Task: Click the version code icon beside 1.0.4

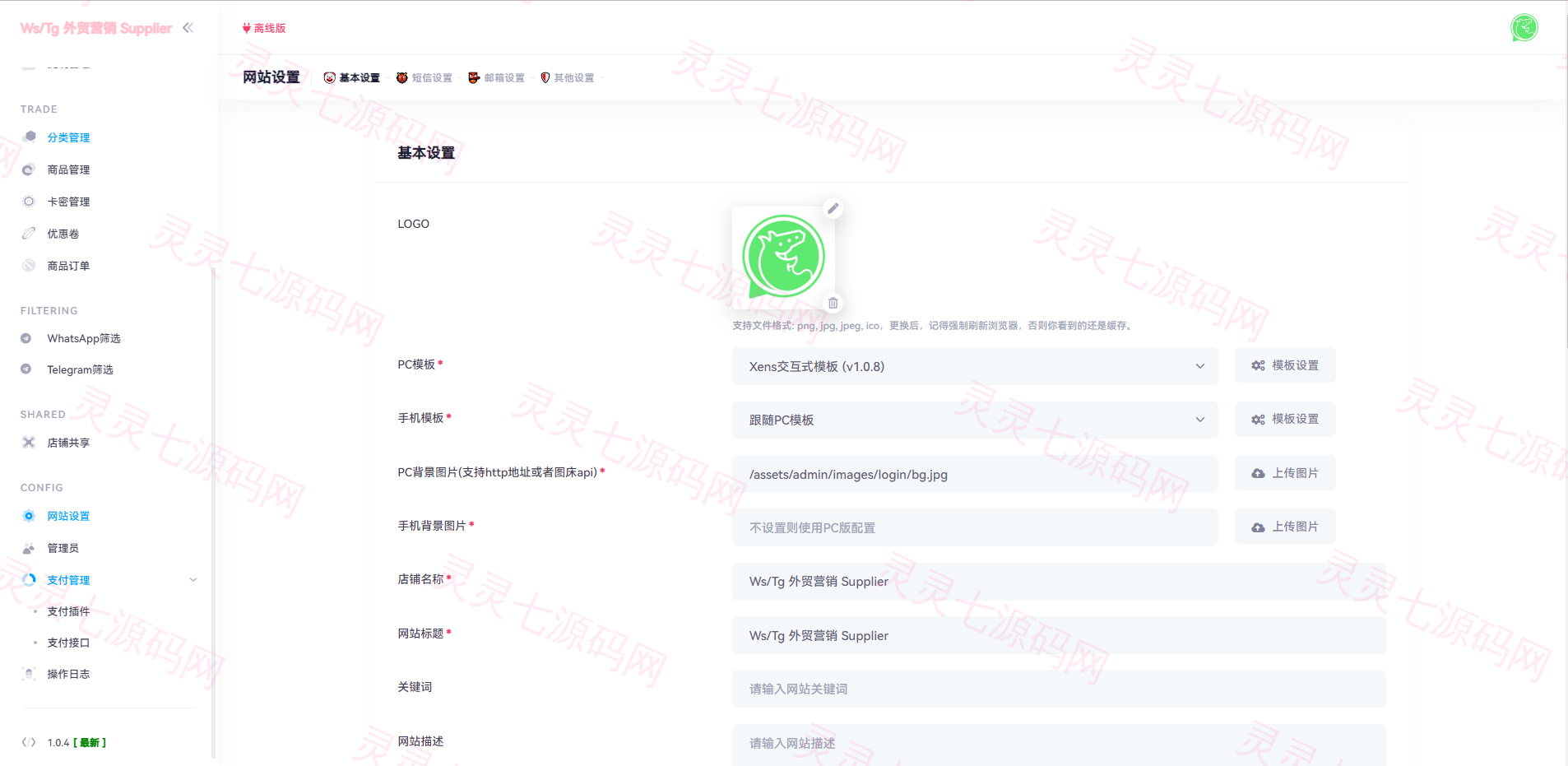Action: 29,742
